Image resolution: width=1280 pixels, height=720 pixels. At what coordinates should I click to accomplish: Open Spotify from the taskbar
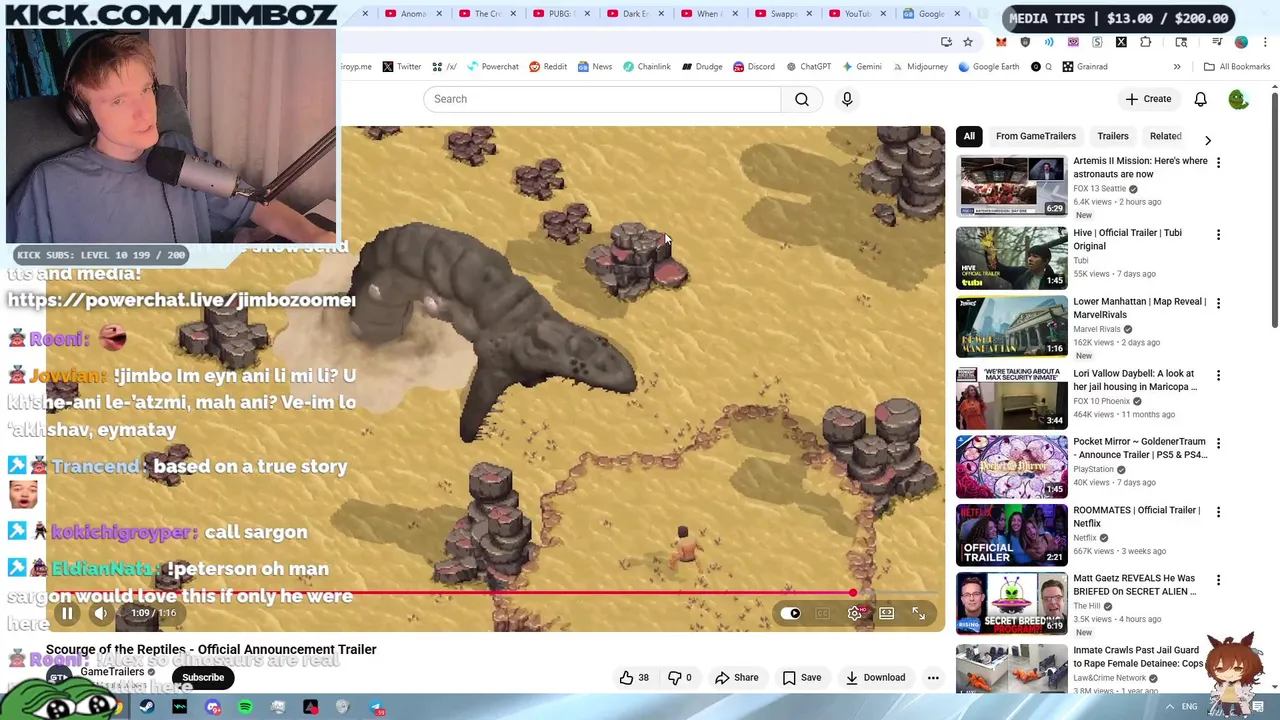(245, 708)
